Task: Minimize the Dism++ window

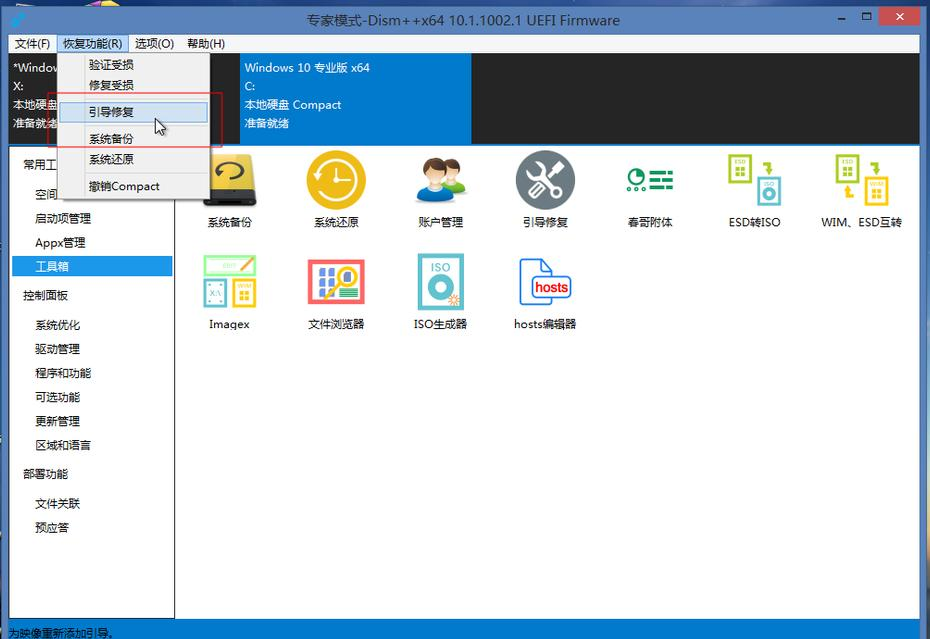Action: tap(841, 18)
